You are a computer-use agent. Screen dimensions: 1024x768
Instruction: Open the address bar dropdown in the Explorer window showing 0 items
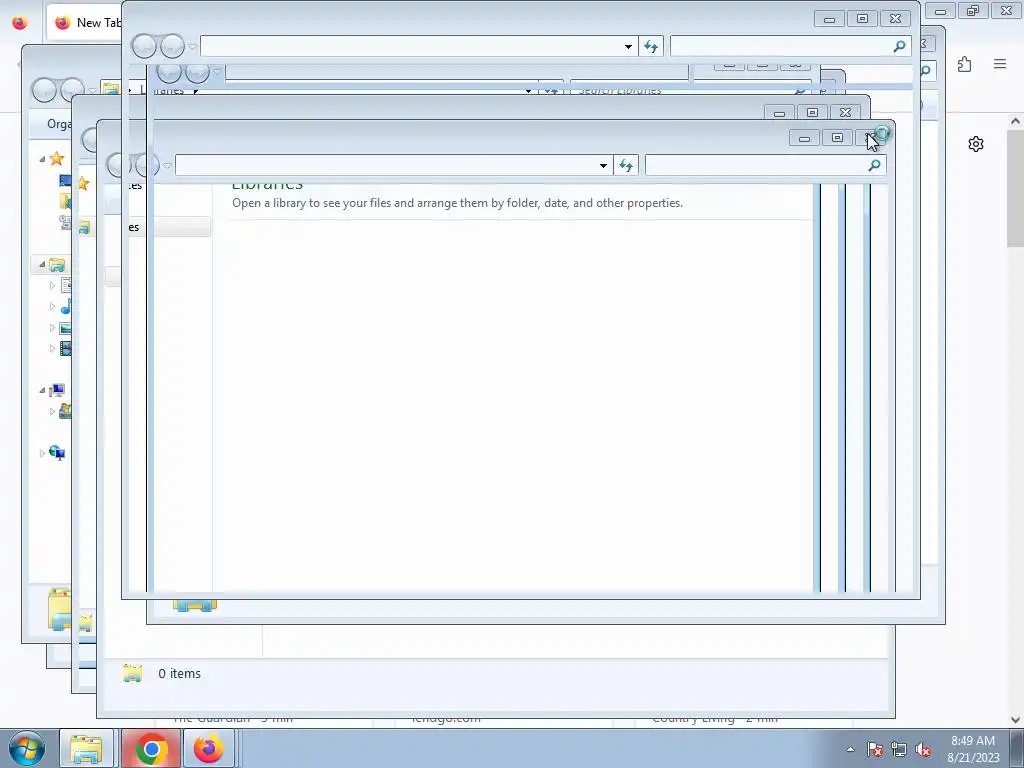click(603, 165)
